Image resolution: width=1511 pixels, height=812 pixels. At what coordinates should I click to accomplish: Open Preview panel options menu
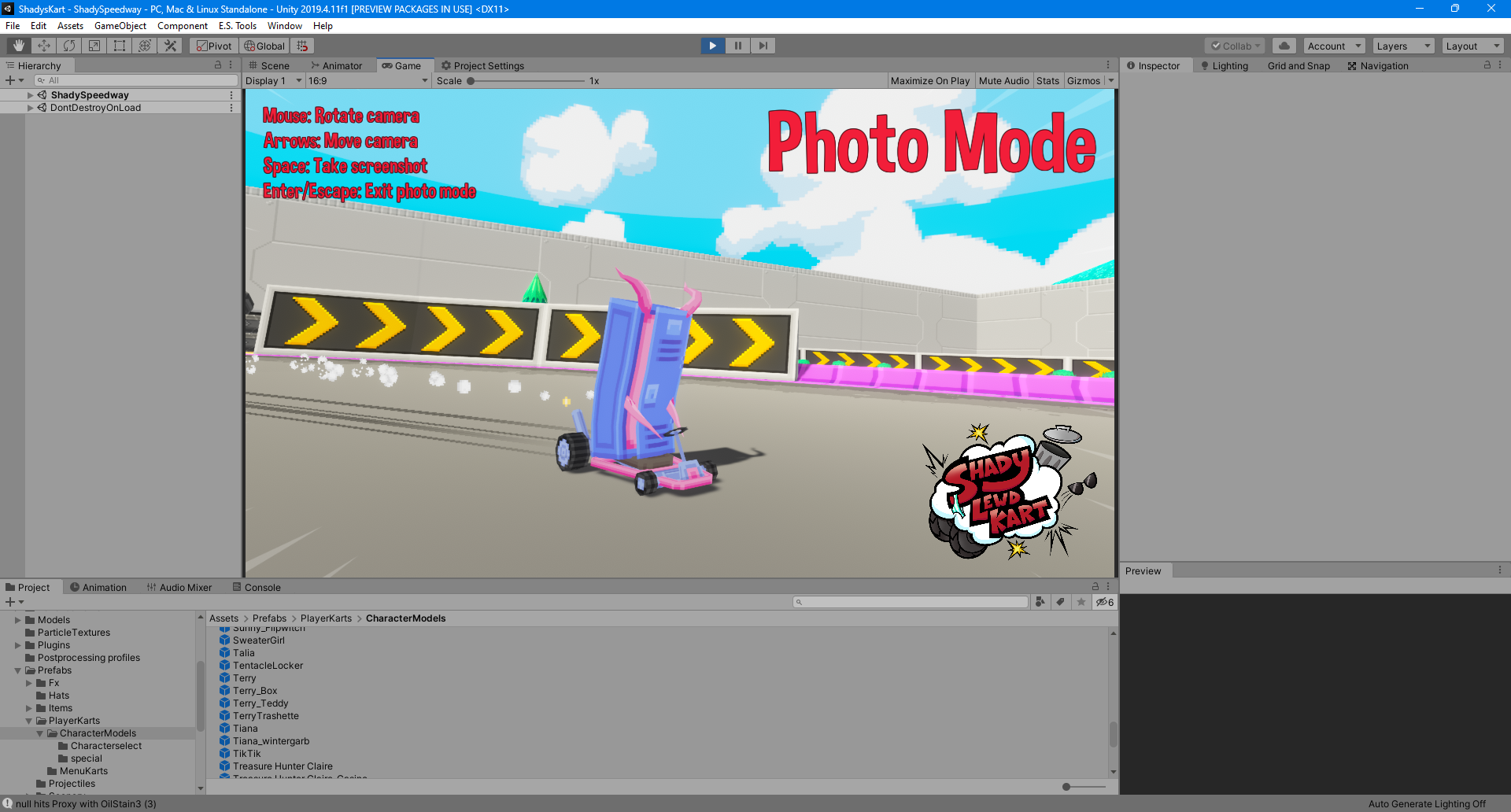tap(1500, 570)
